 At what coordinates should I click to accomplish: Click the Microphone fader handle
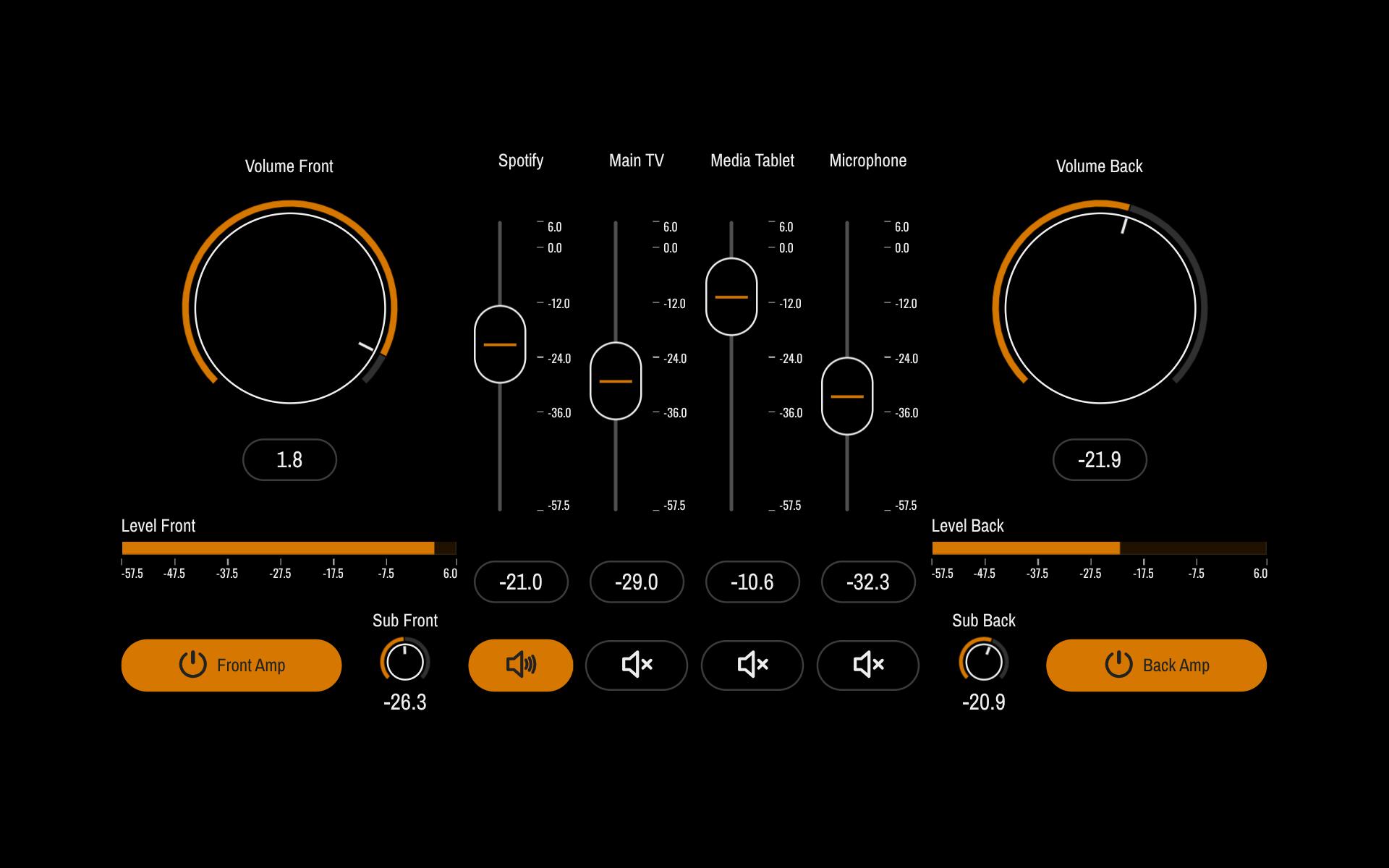click(847, 396)
